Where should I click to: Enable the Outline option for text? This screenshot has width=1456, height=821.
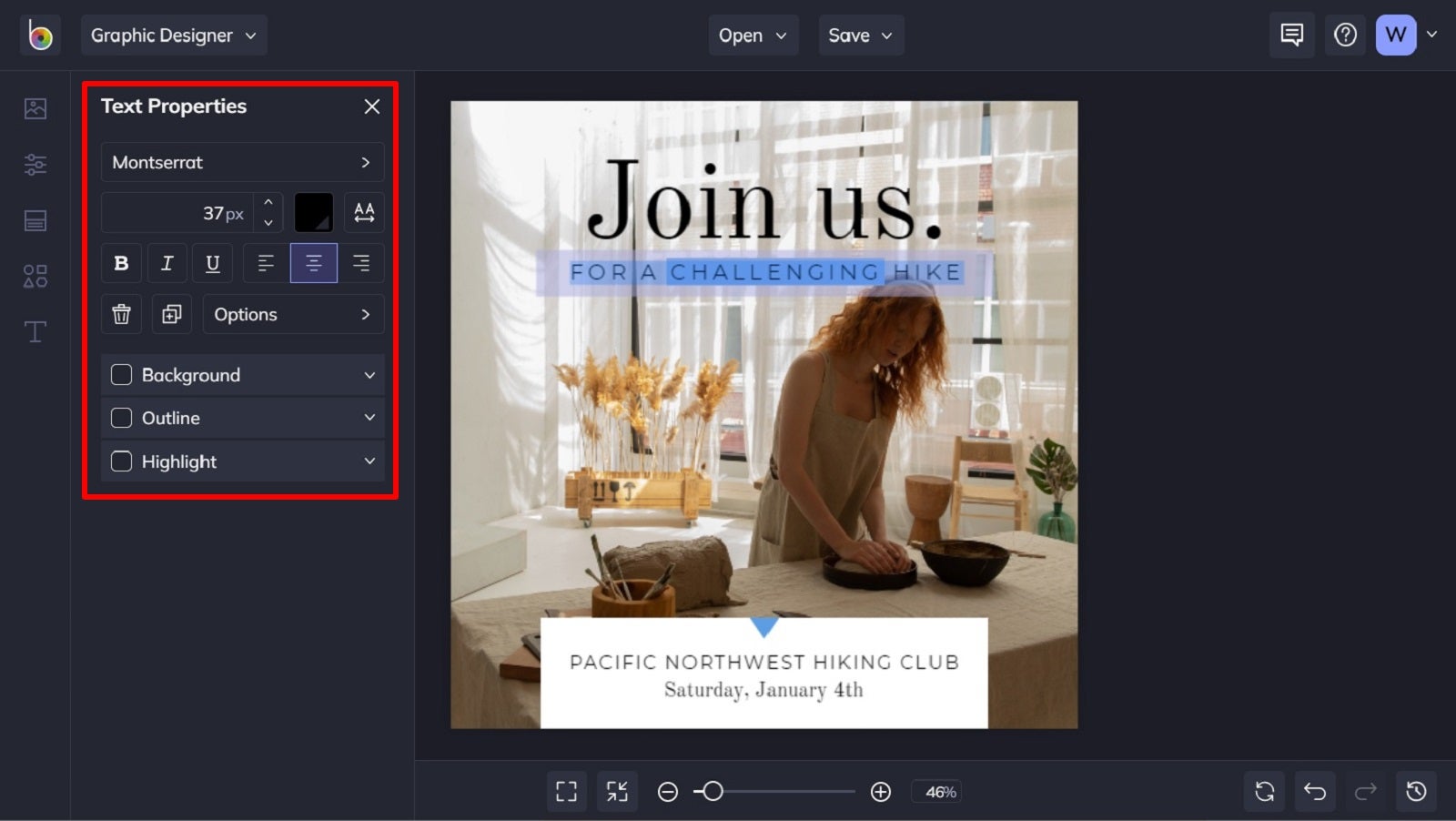tap(121, 418)
